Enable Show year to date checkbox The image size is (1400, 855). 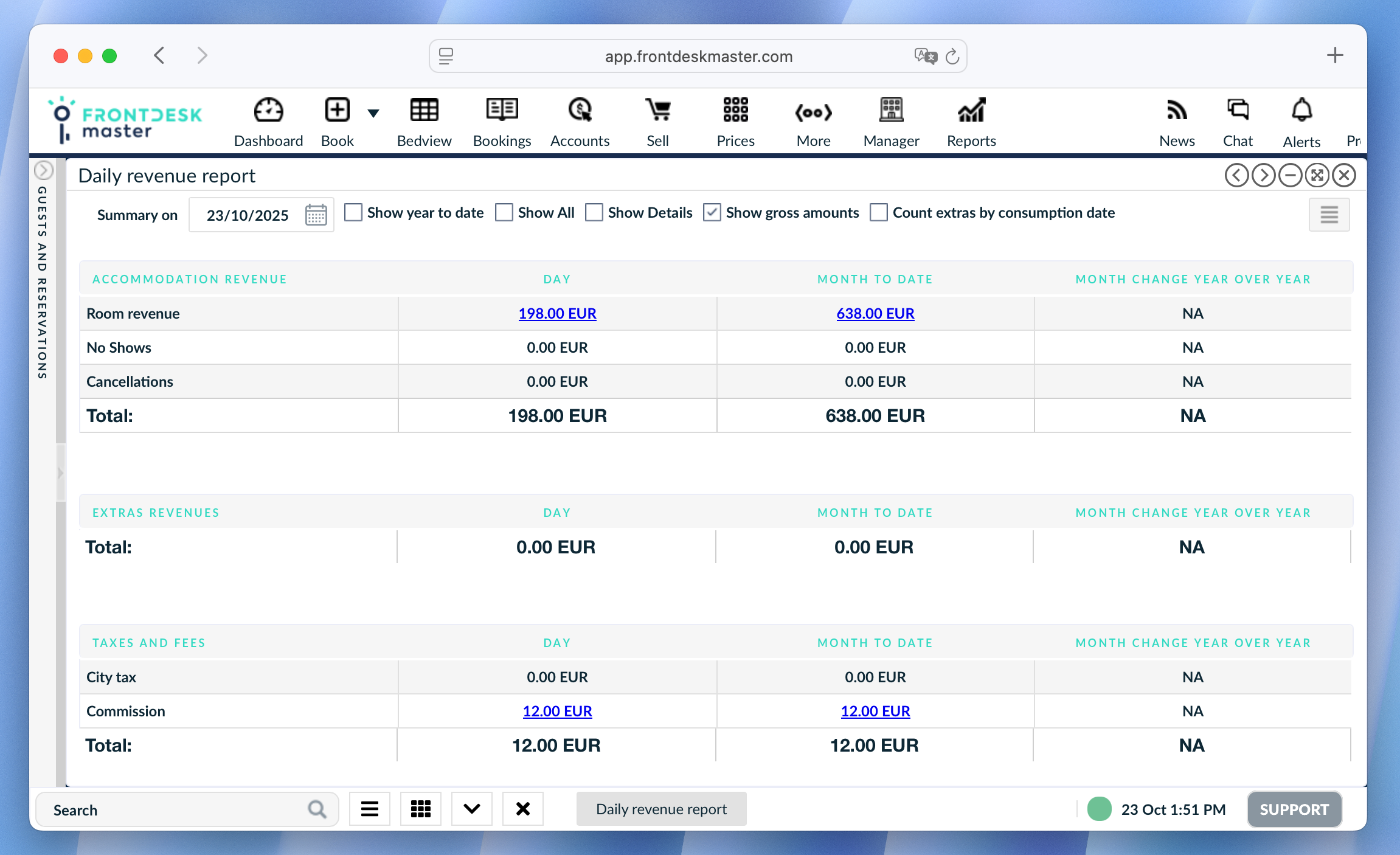click(x=353, y=213)
